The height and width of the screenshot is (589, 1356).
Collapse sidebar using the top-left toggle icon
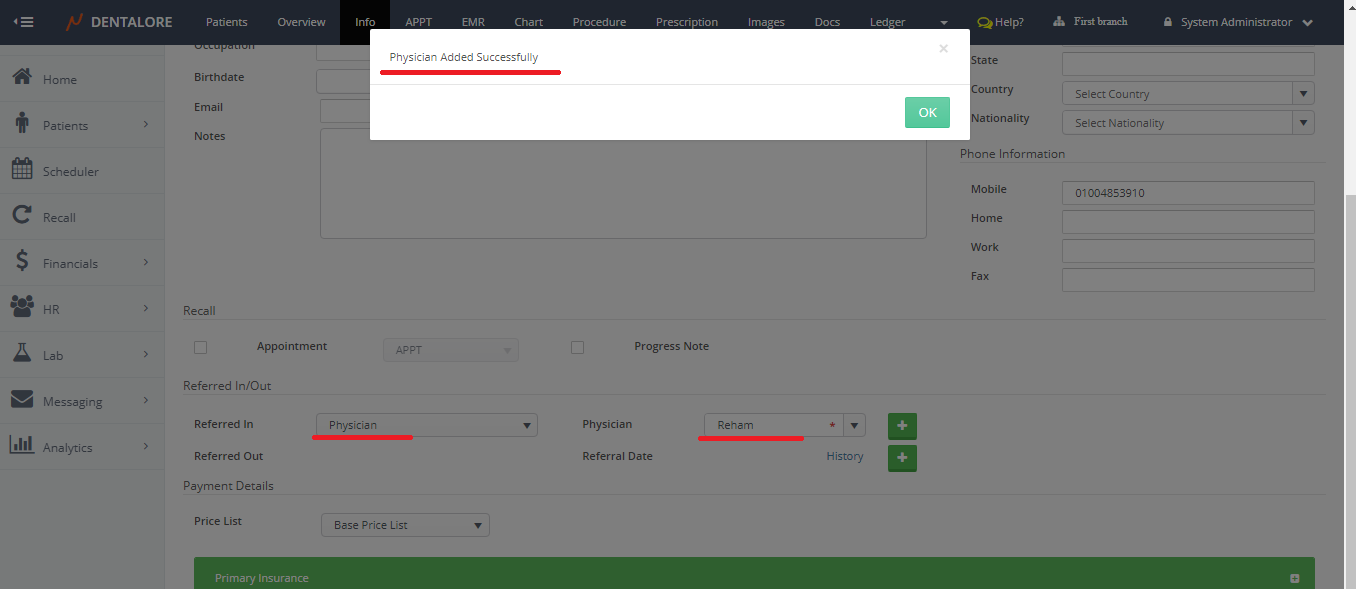tap(23, 22)
